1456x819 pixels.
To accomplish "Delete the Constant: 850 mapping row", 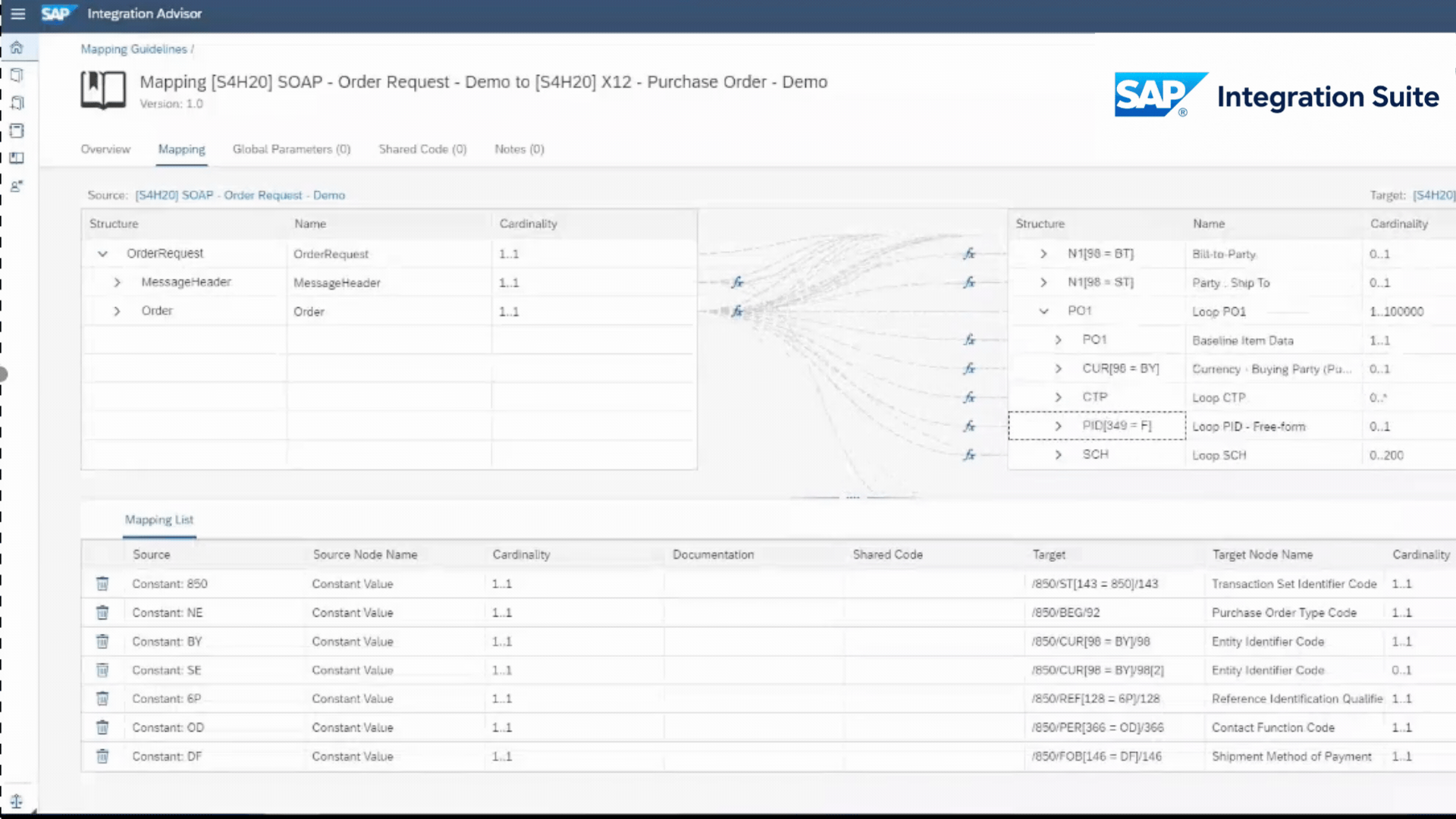I will [x=102, y=584].
